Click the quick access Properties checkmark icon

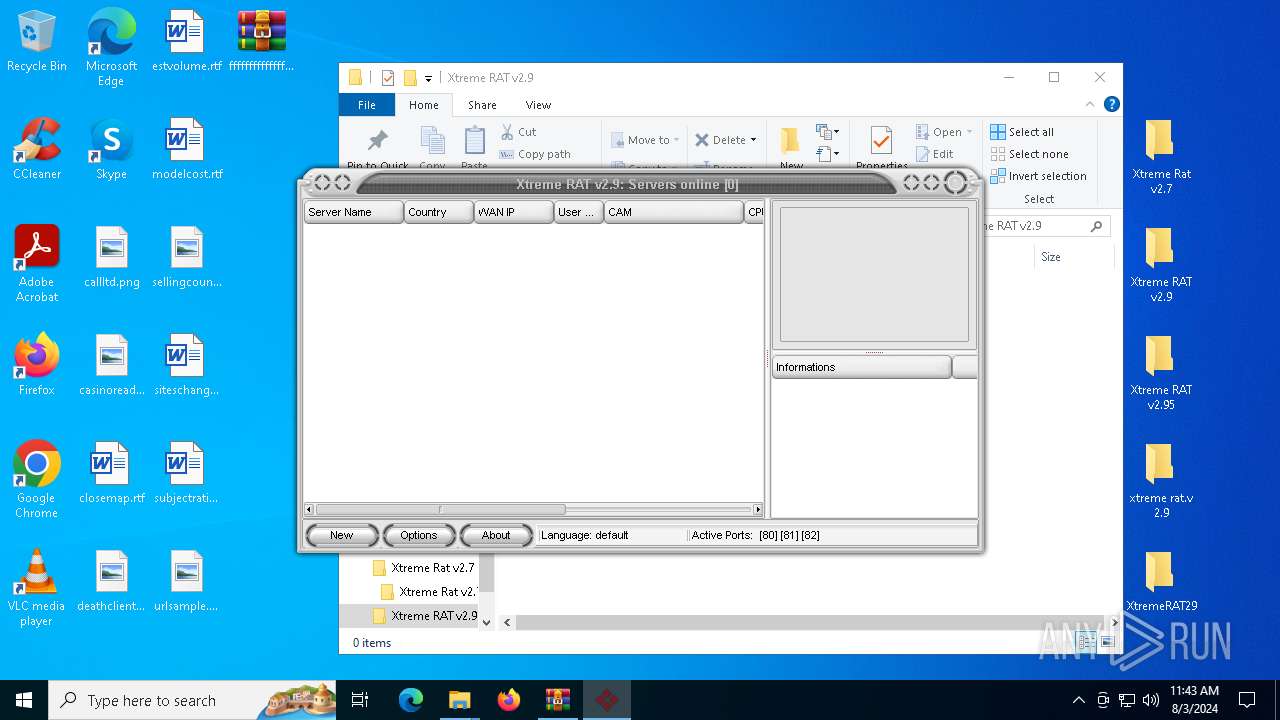[388, 78]
